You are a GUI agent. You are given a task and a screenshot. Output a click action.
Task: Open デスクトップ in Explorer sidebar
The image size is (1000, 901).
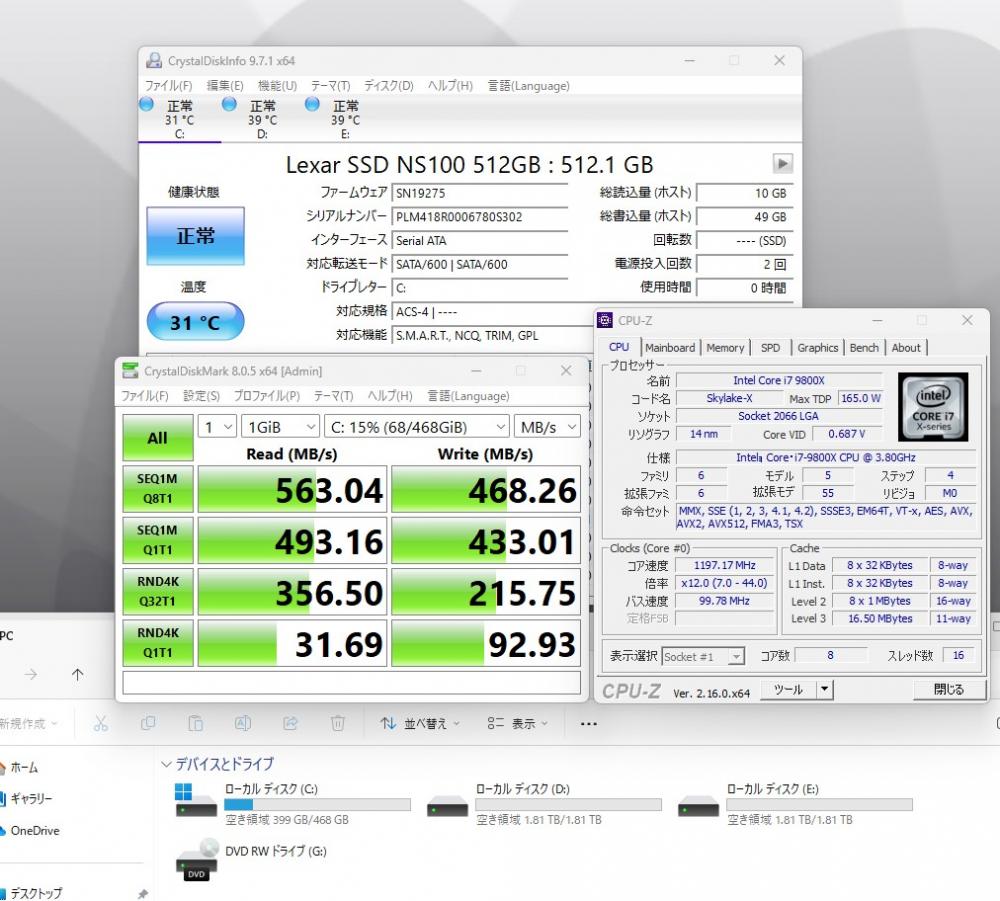tap(31, 893)
